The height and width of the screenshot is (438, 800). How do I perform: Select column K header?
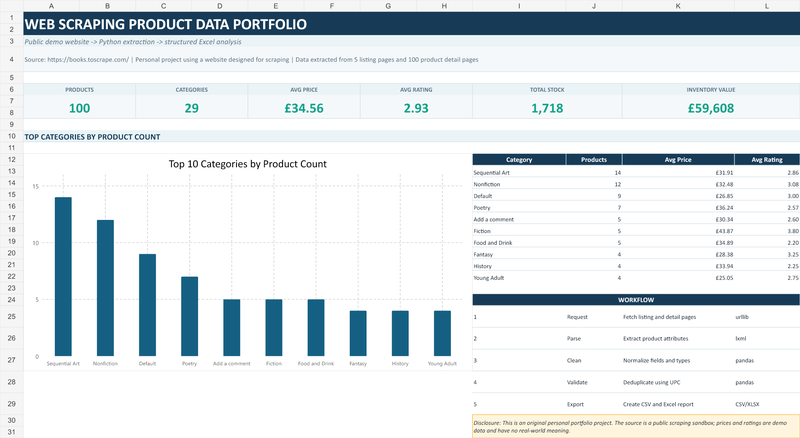point(678,6)
